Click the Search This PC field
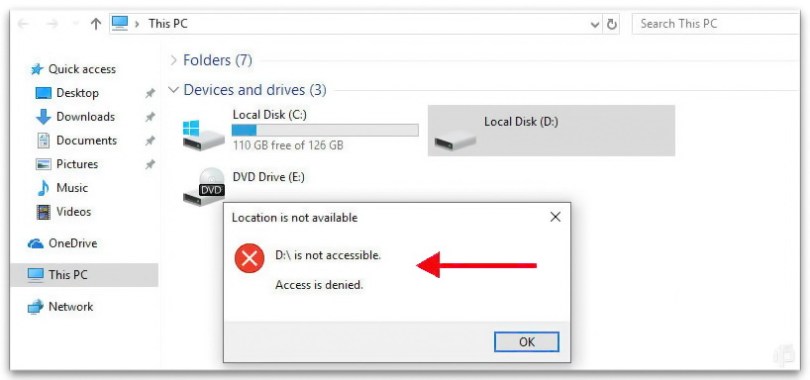The height and width of the screenshot is (380, 810). tap(715, 24)
